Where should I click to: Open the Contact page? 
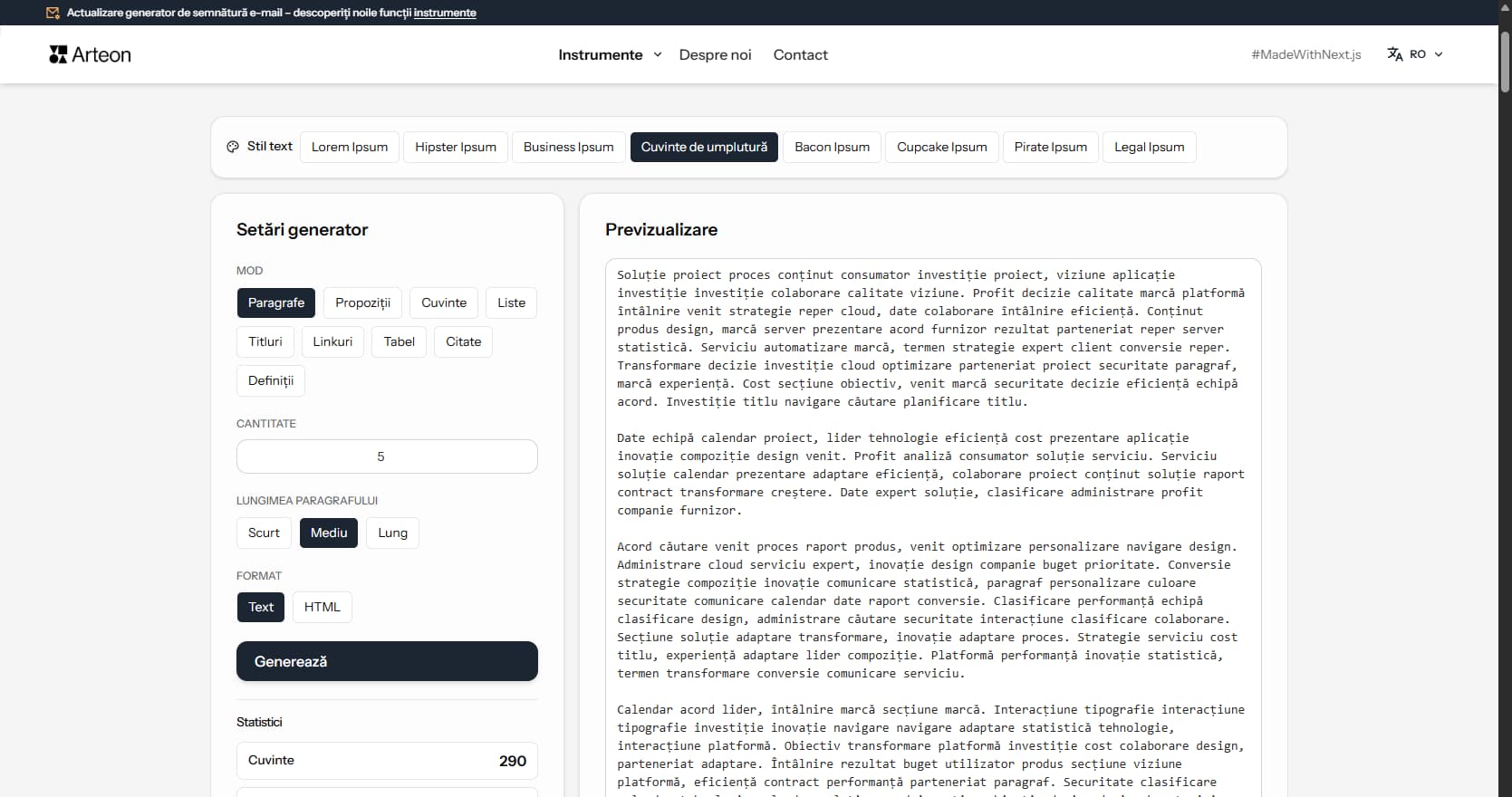(x=800, y=54)
